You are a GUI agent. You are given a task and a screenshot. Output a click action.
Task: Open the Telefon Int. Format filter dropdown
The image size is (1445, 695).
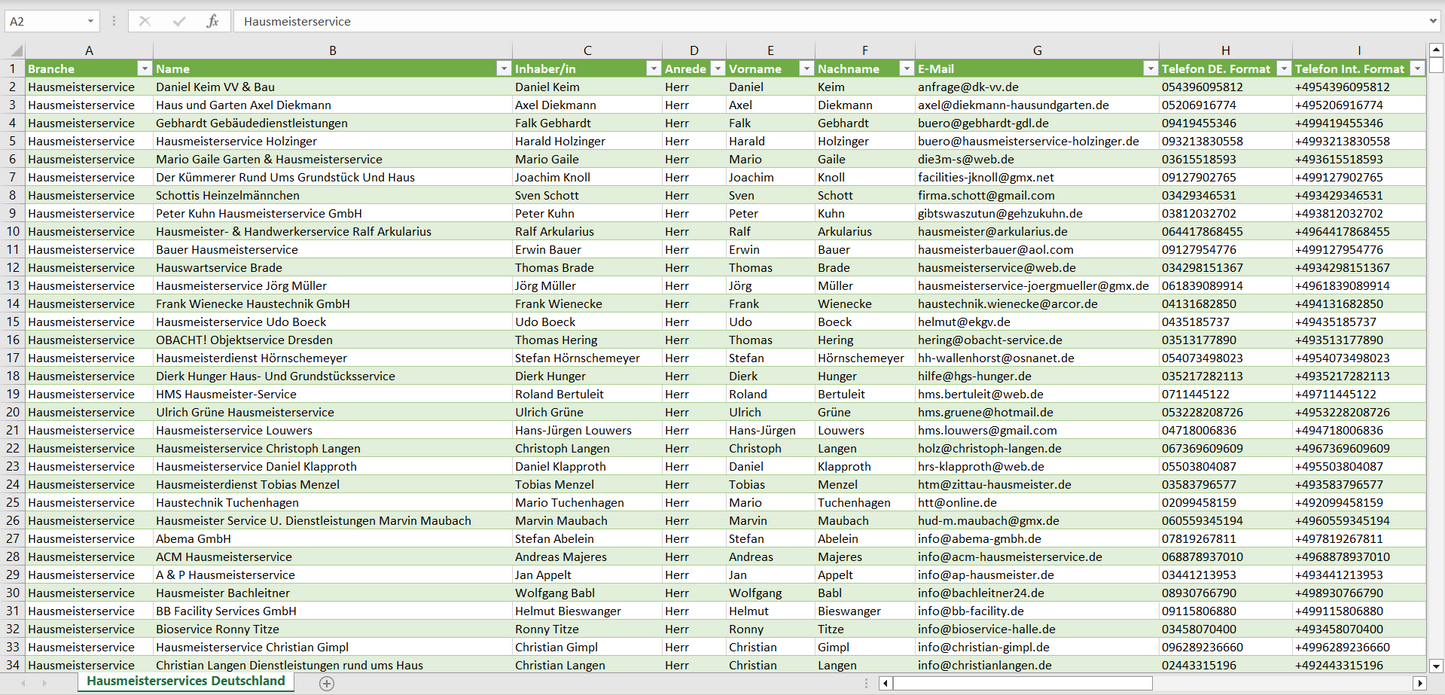click(1416, 69)
